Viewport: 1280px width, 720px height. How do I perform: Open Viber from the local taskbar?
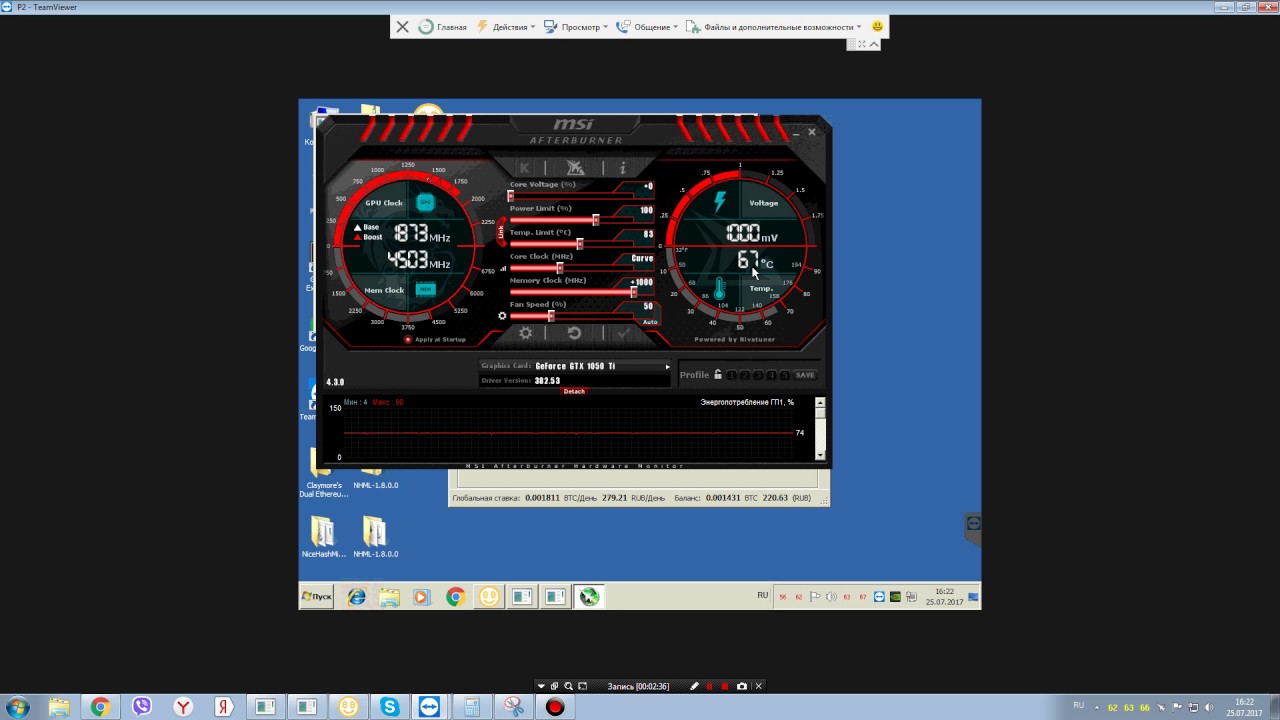142,707
